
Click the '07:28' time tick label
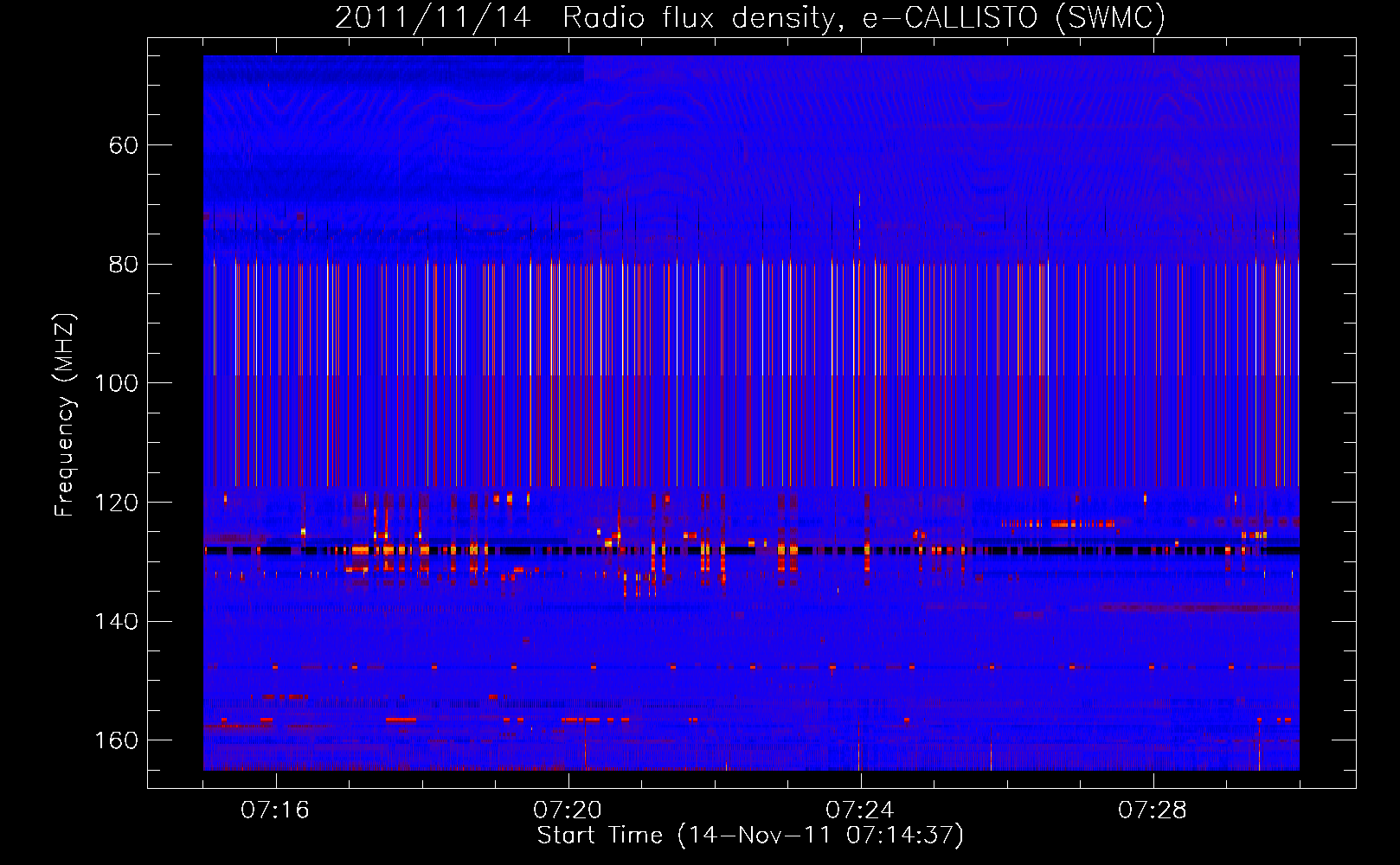pos(1153,811)
